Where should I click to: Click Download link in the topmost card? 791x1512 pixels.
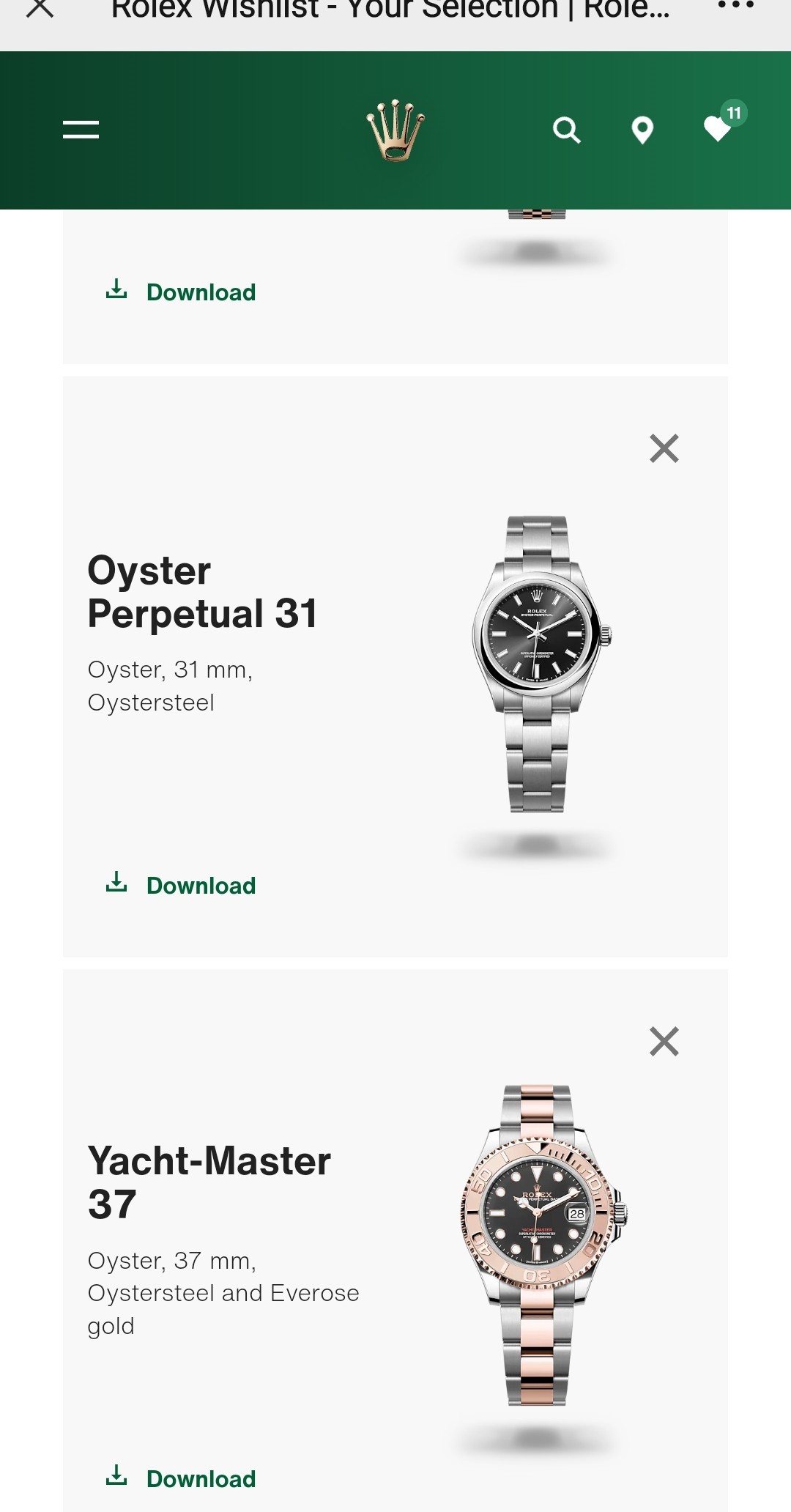pyautogui.click(x=181, y=292)
